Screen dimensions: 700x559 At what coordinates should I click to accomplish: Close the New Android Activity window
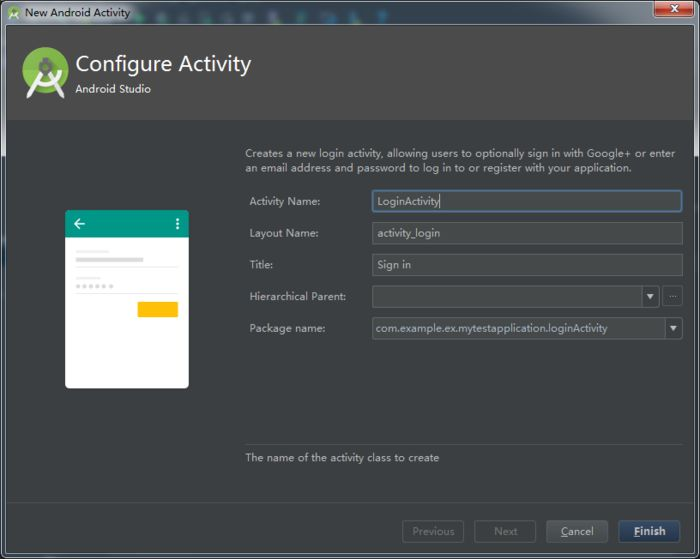674,8
